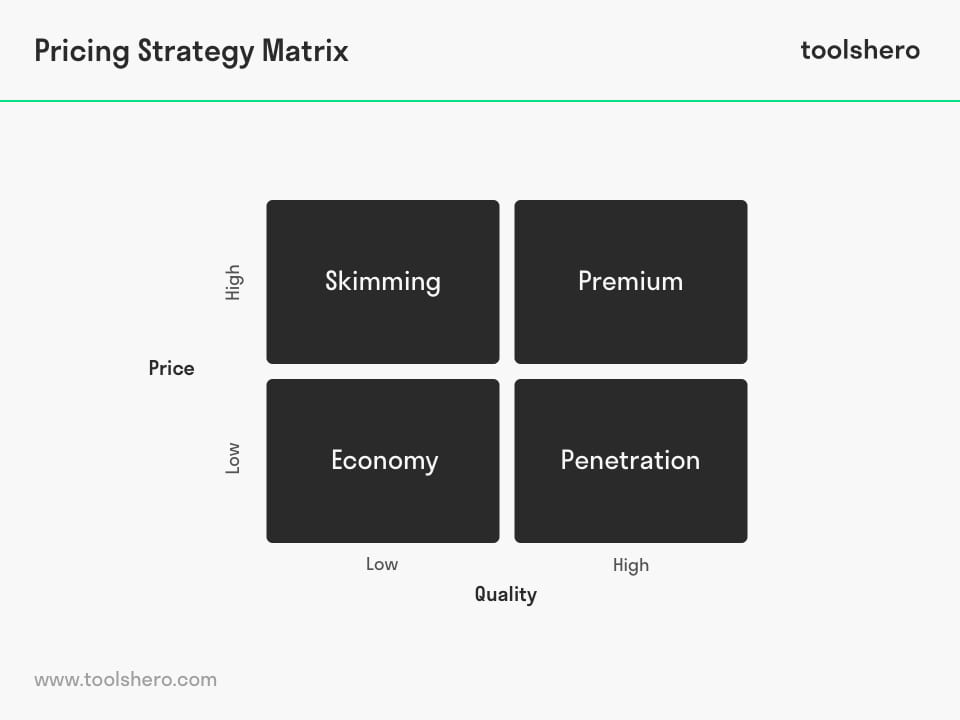The height and width of the screenshot is (720, 960).
Task: Click the toolshero logo text
Action: [x=860, y=50]
